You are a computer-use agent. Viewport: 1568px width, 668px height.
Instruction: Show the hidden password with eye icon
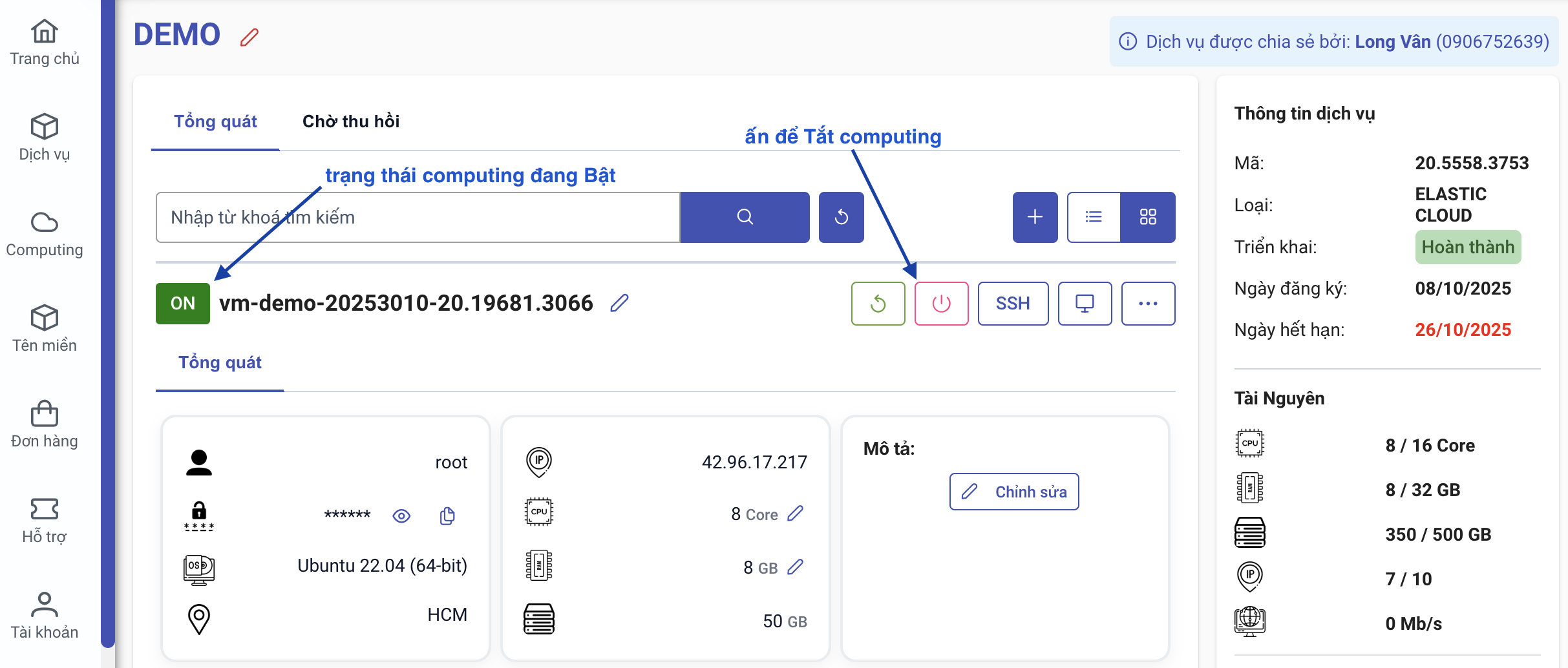click(x=401, y=516)
